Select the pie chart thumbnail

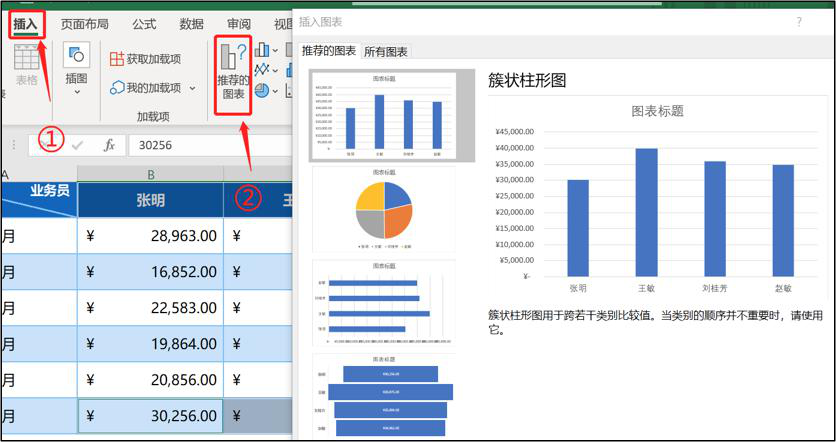click(x=384, y=209)
